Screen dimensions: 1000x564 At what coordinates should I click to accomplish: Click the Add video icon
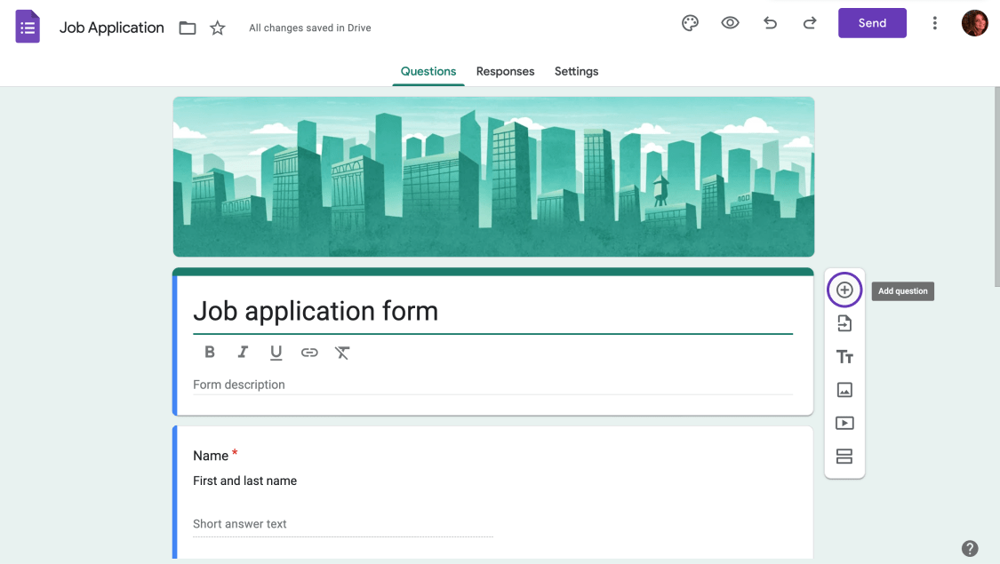coord(844,423)
